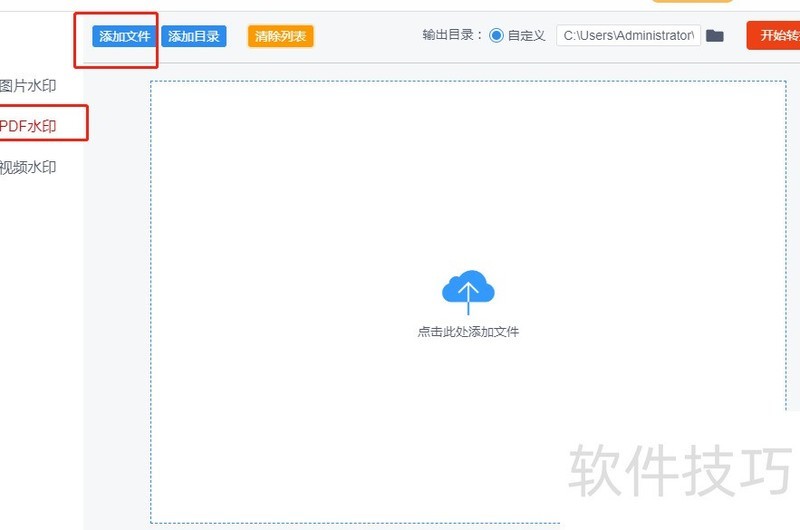This screenshot has width=800, height=530.
Task: Click the cloud upload icon
Action: pos(468,291)
